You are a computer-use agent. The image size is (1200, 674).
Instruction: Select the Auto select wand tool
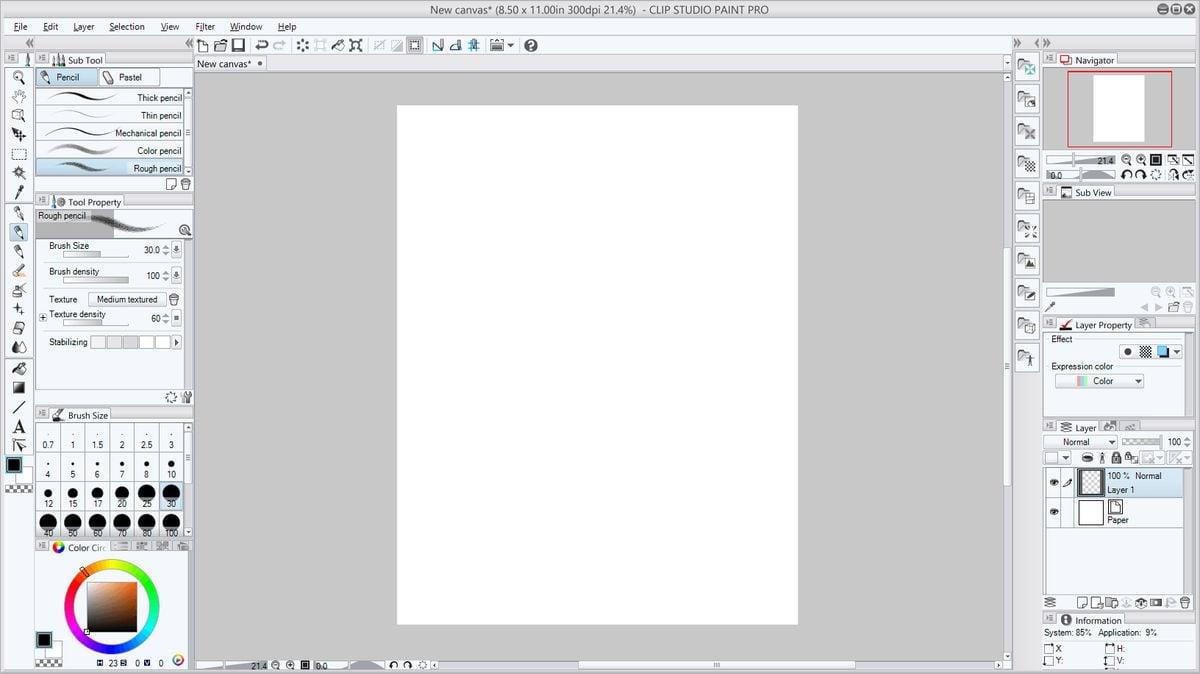(18, 173)
